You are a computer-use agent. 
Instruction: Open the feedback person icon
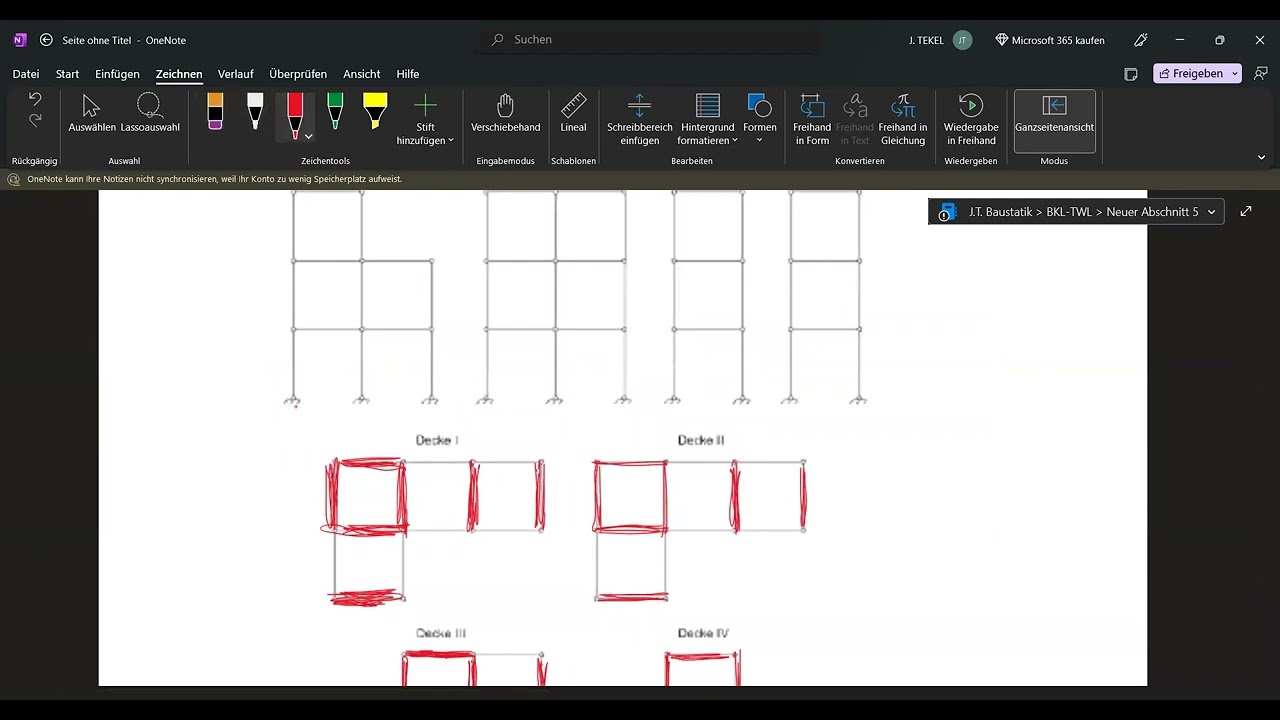click(x=1261, y=74)
